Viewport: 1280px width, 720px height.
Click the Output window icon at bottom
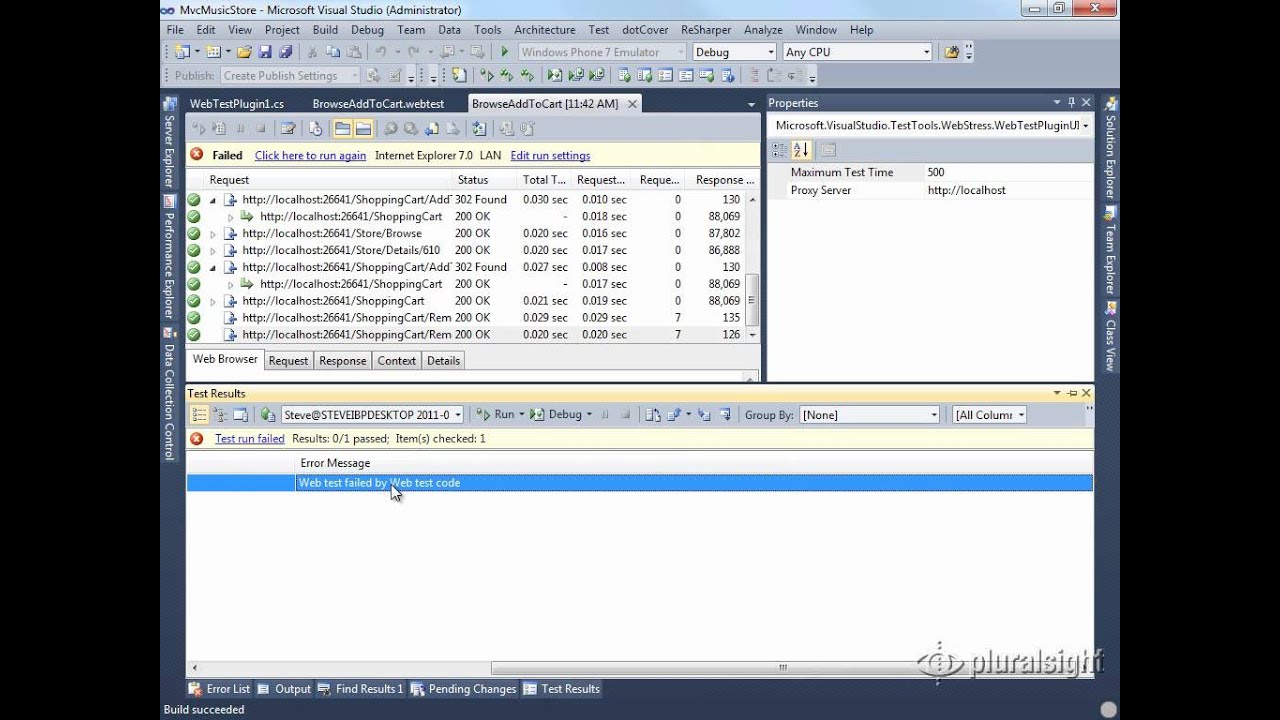click(264, 689)
